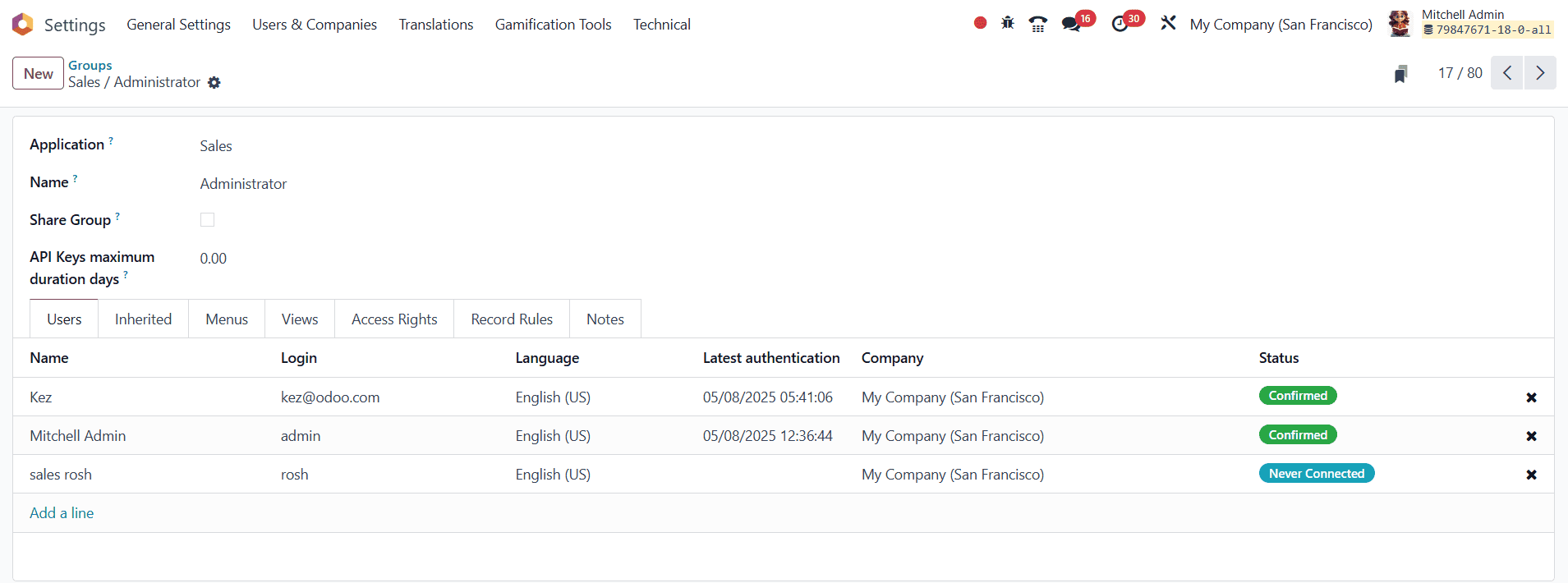This screenshot has height=583, width=1568.
Task: Sort by the Status column header
Action: (1279, 358)
